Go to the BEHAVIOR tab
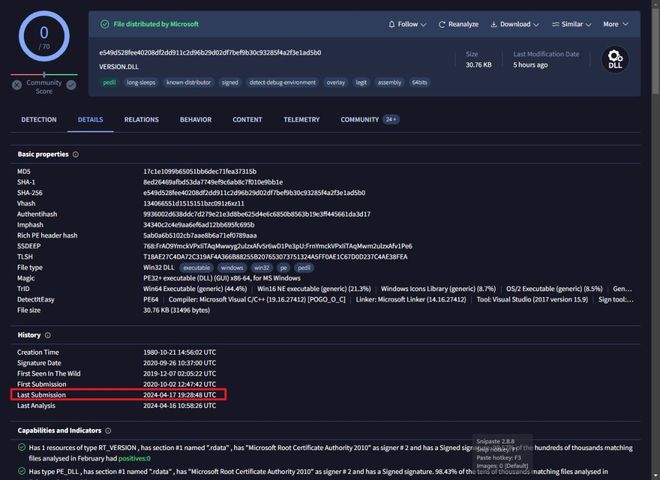The height and width of the screenshot is (480, 660). pos(196,120)
